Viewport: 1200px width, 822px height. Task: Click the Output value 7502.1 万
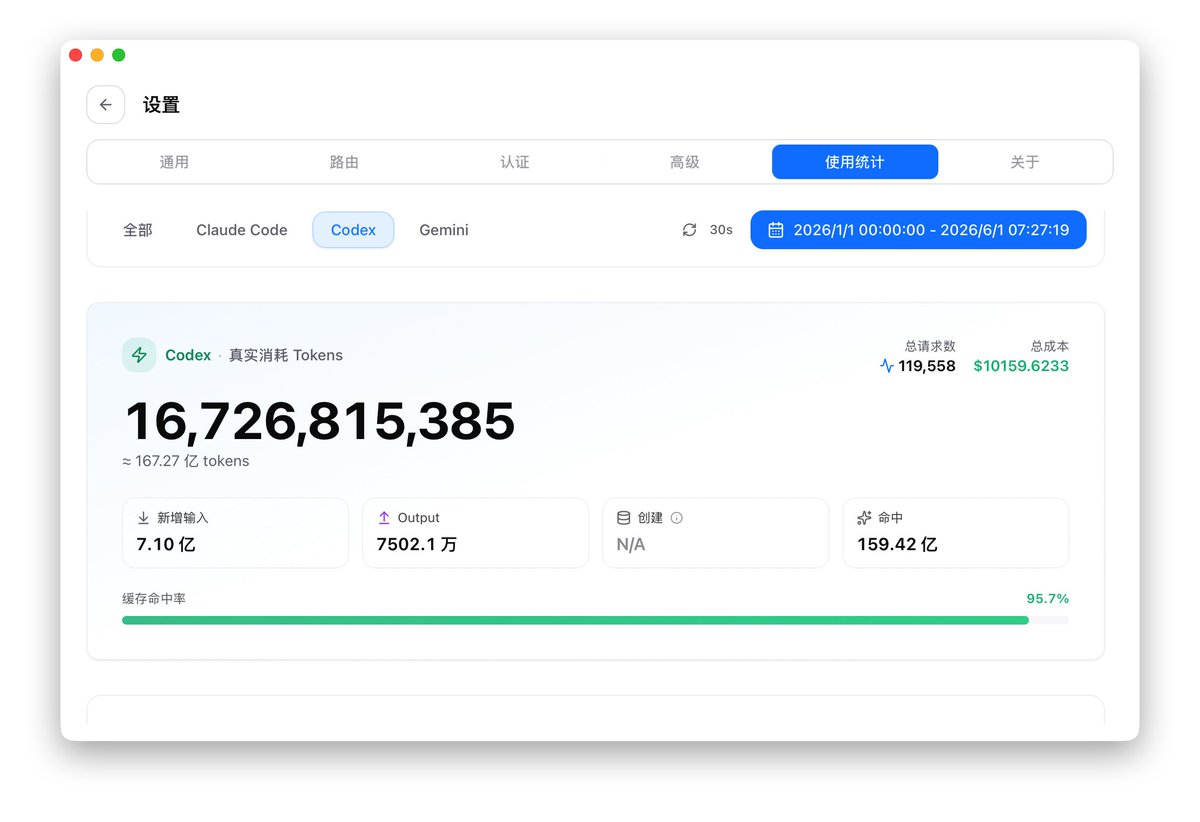click(416, 545)
